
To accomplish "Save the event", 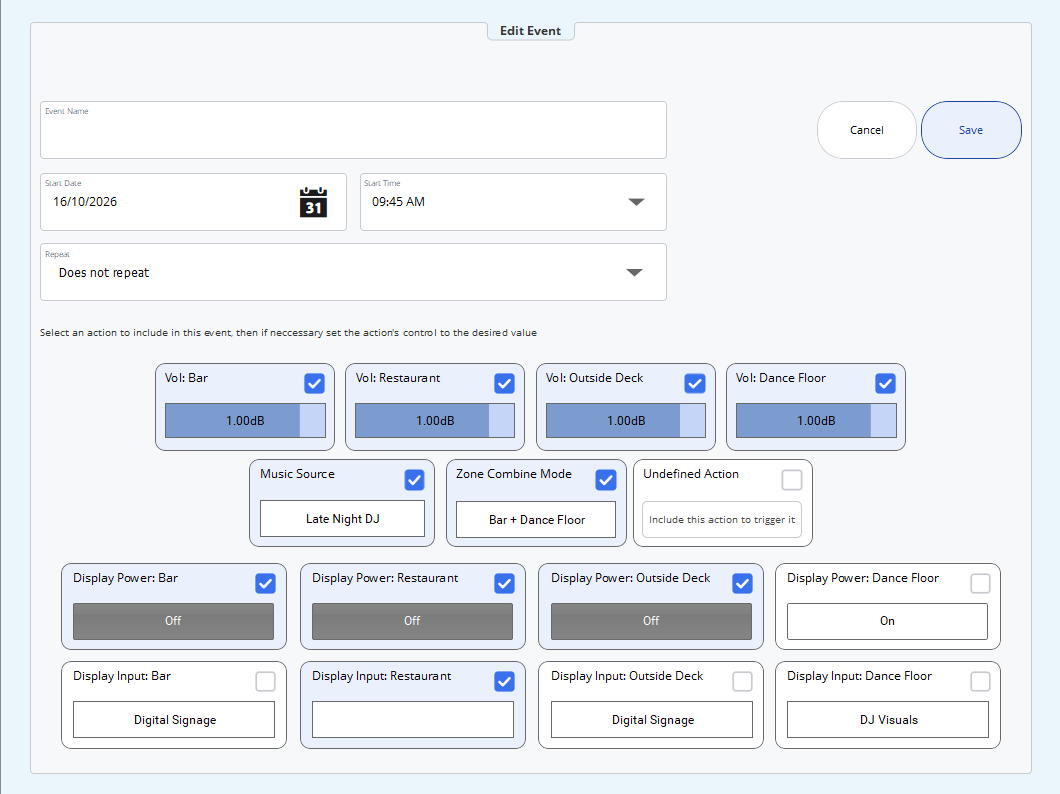I will pos(971,130).
